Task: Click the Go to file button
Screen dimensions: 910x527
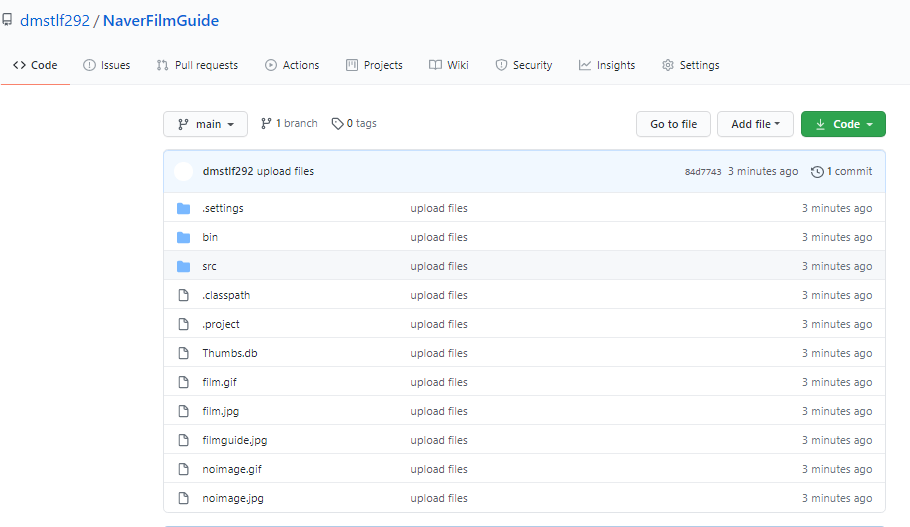Action: point(673,124)
